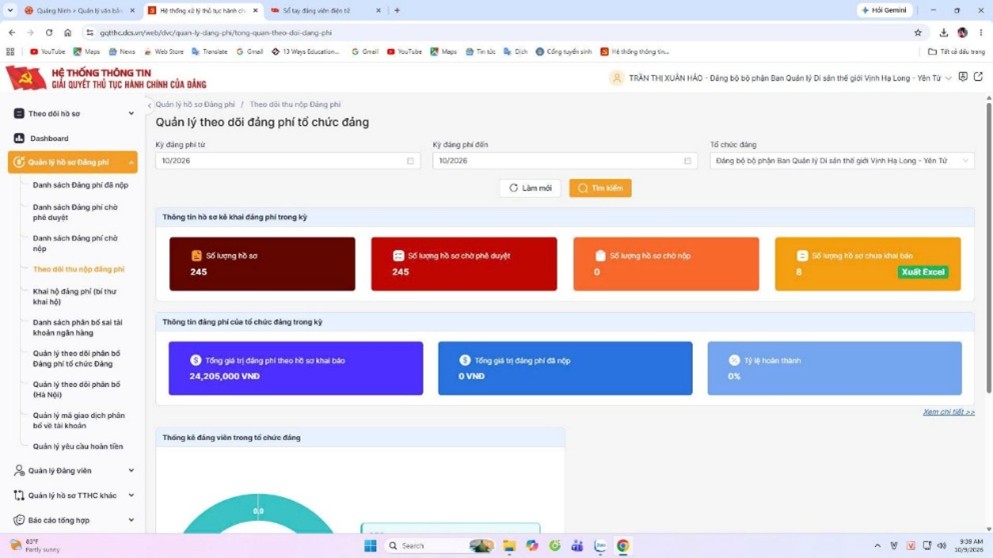Collapse the Quản lý hồ sơ Đảng phí section
The image size is (993, 558).
click(x=131, y=162)
